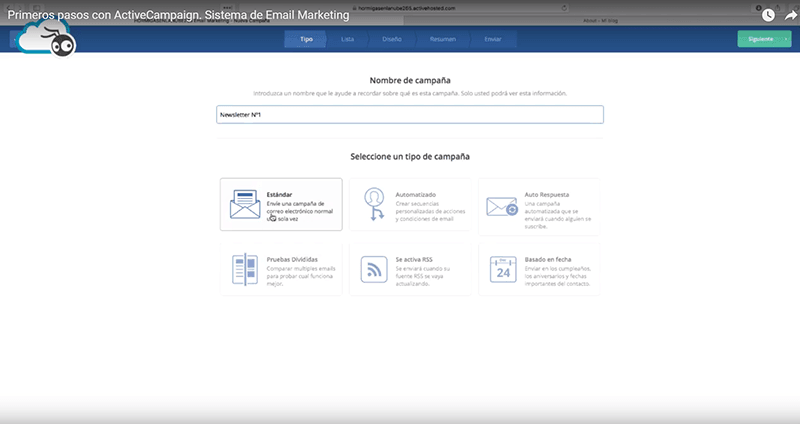Select the calendar 24 icon
The image size is (800, 424).
pos(503,269)
